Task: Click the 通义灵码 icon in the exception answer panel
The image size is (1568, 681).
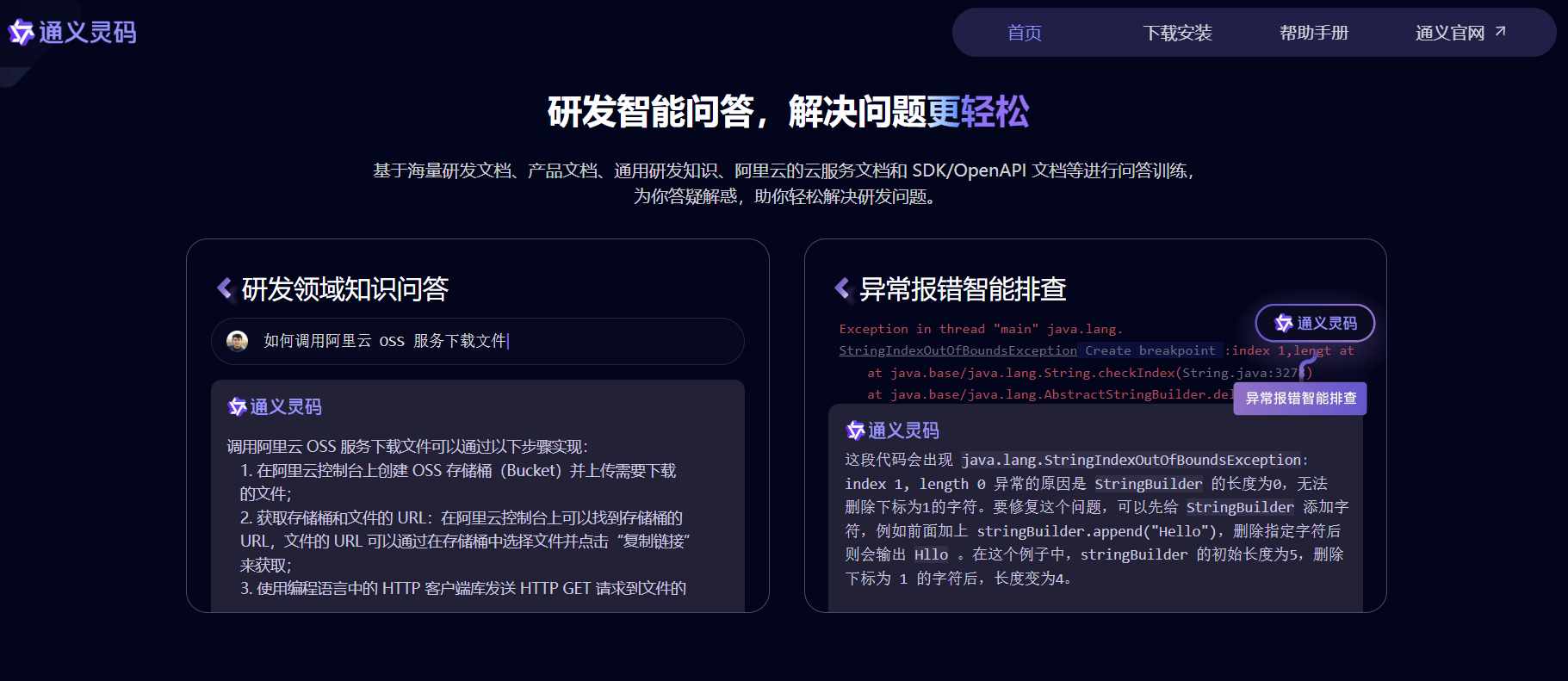Action: [855, 430]
